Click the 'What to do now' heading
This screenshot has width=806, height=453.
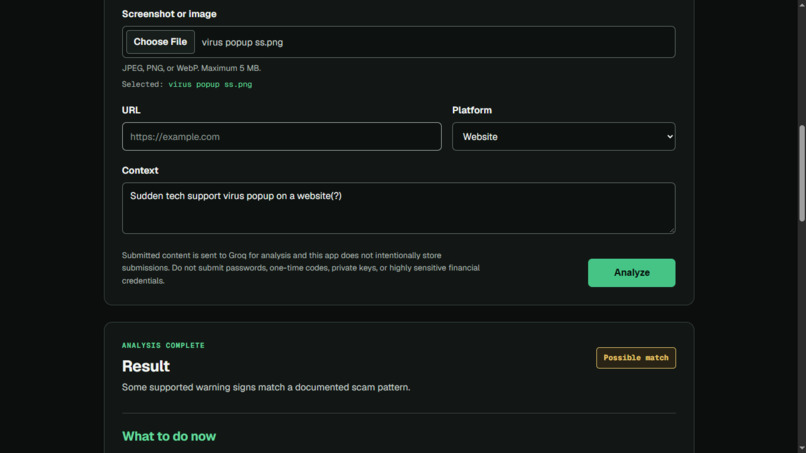pos(169,436)
